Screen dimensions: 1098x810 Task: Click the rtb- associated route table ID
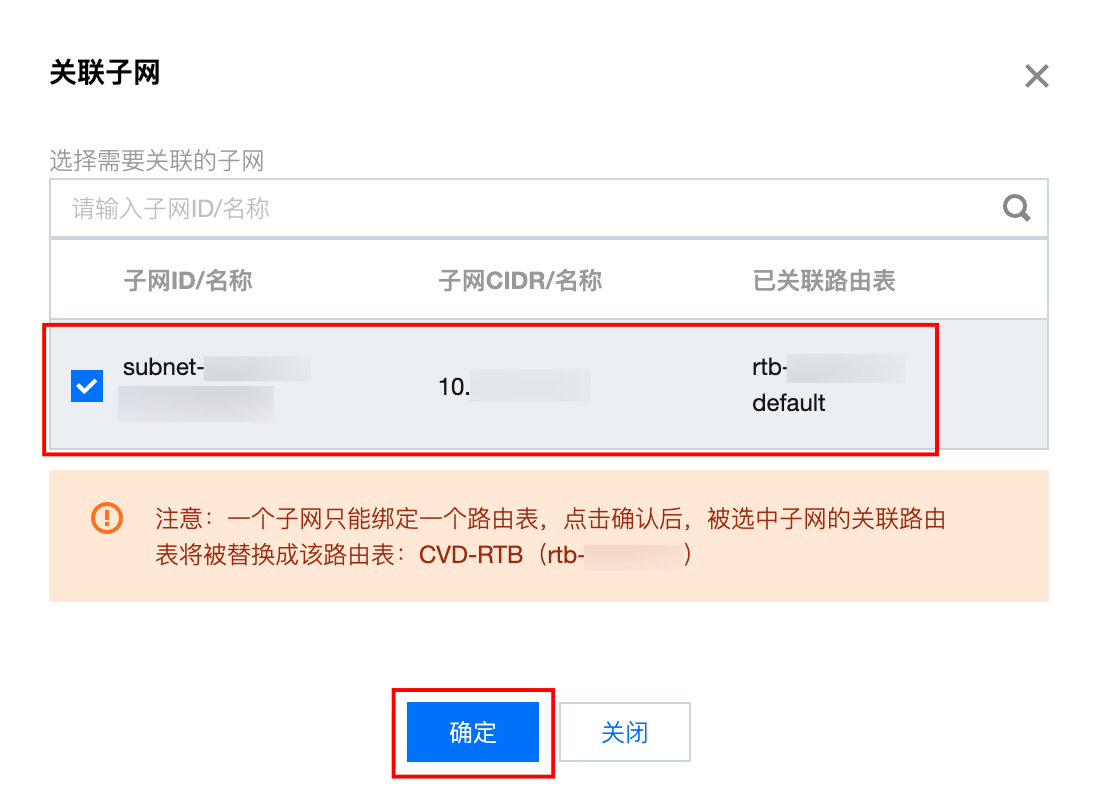click(x=828, y=367)
